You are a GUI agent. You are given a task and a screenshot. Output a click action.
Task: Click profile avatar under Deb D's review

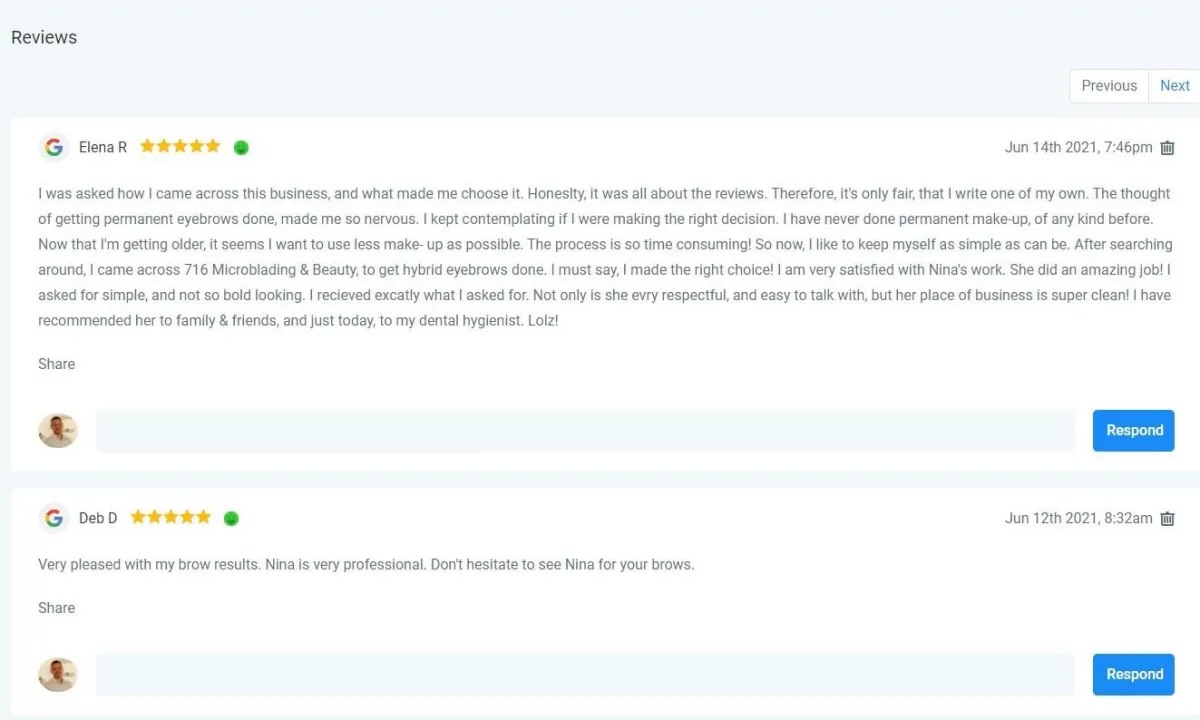(58, 674)
